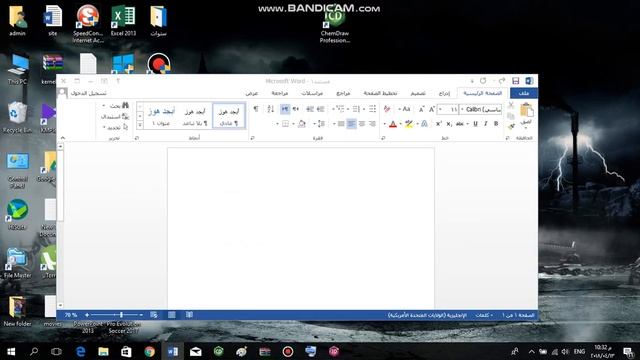
Task: Click the Find binoculars icon
Action: click(125, 106)
